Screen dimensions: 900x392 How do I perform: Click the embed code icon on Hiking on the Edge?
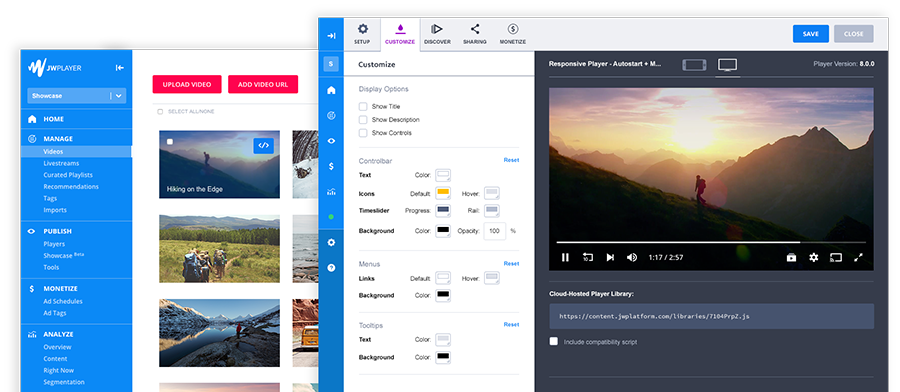click(263, 146)
